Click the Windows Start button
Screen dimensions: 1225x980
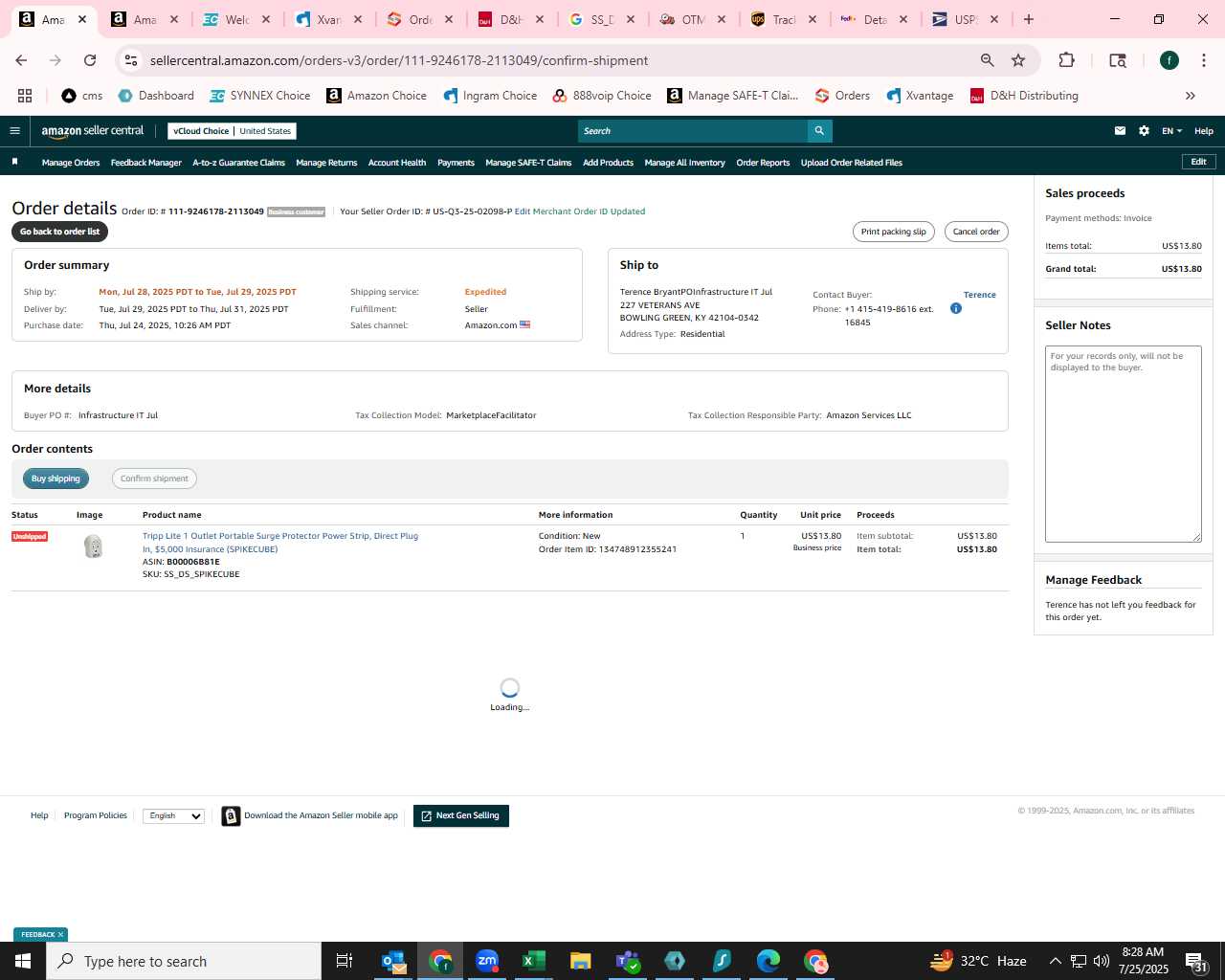[x=23, y=961]
